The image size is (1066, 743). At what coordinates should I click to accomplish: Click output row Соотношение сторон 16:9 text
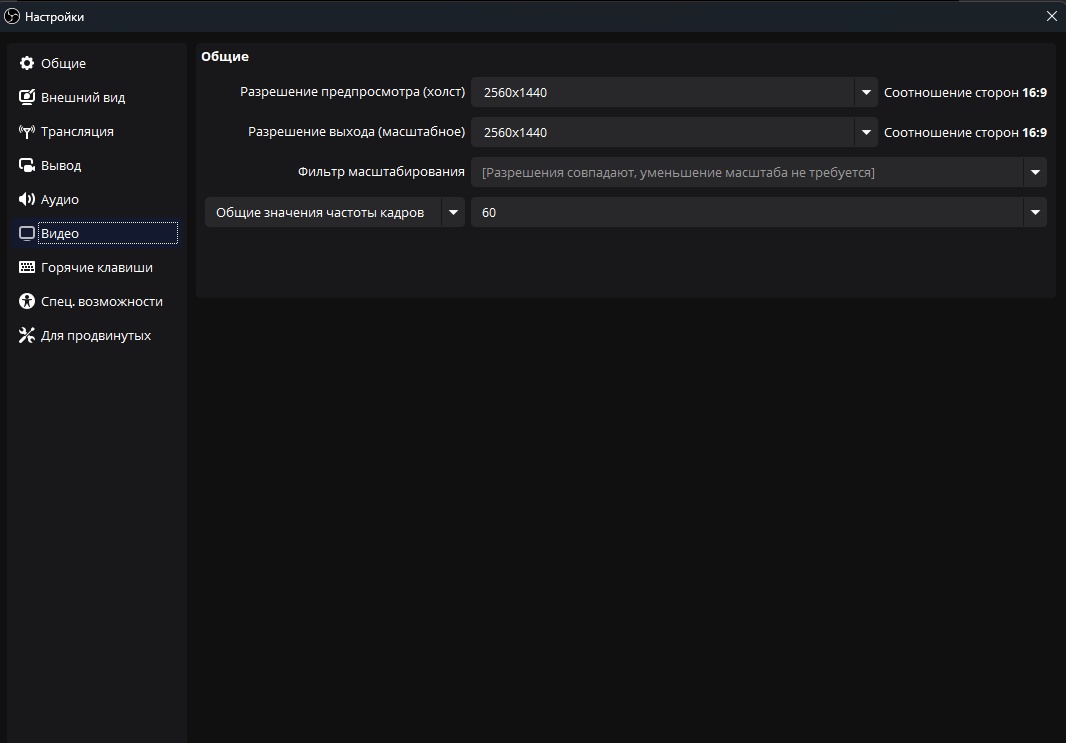coord(965,133)
